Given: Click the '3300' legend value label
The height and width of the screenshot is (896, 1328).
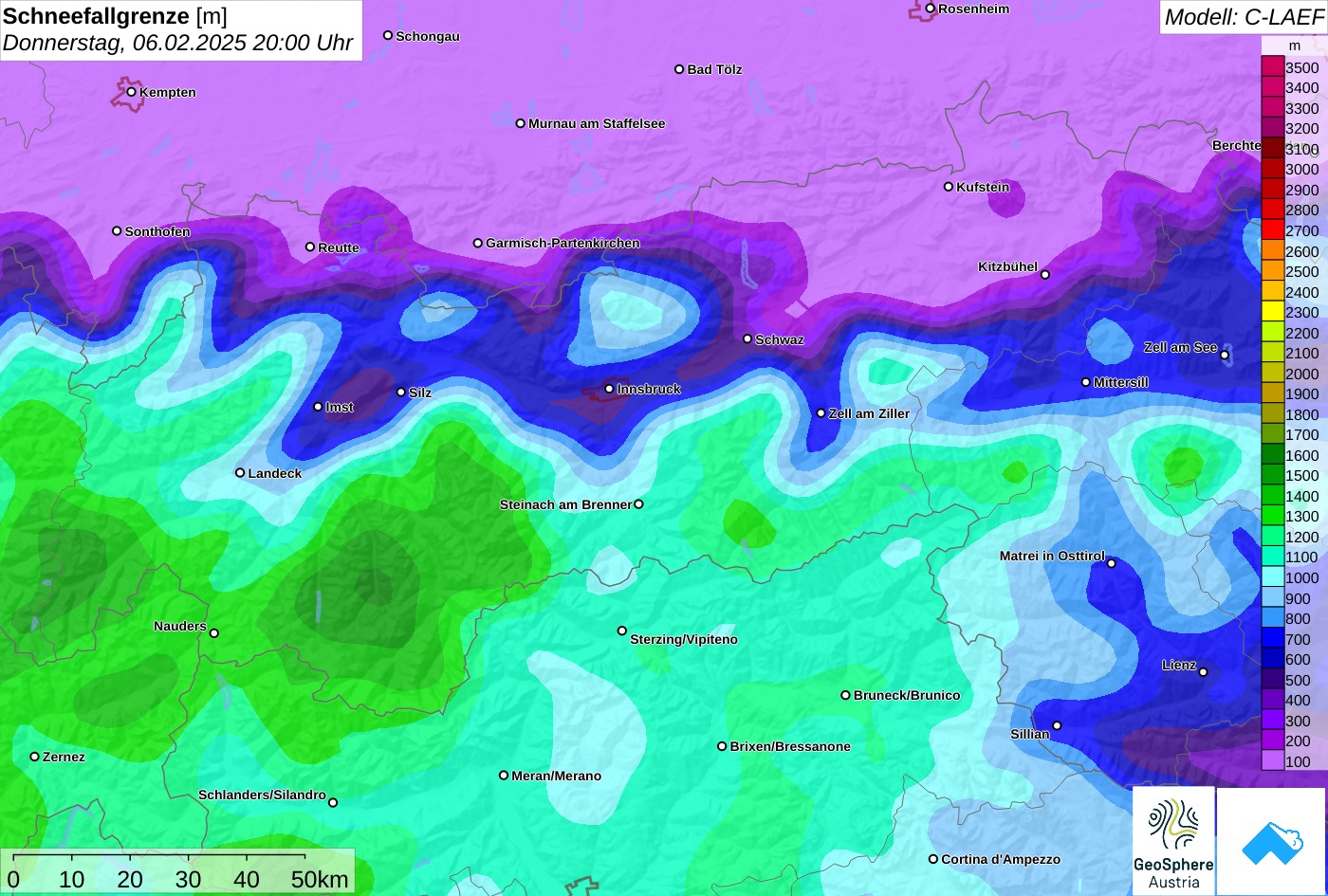Looking at the screenshot, I should click(1302, 108).
